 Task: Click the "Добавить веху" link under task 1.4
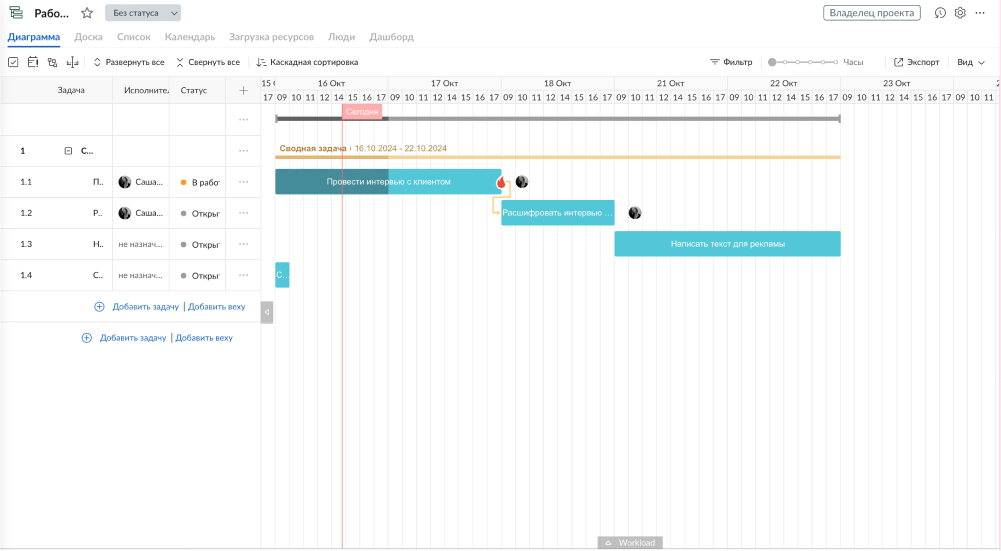[x=216, y=307]
